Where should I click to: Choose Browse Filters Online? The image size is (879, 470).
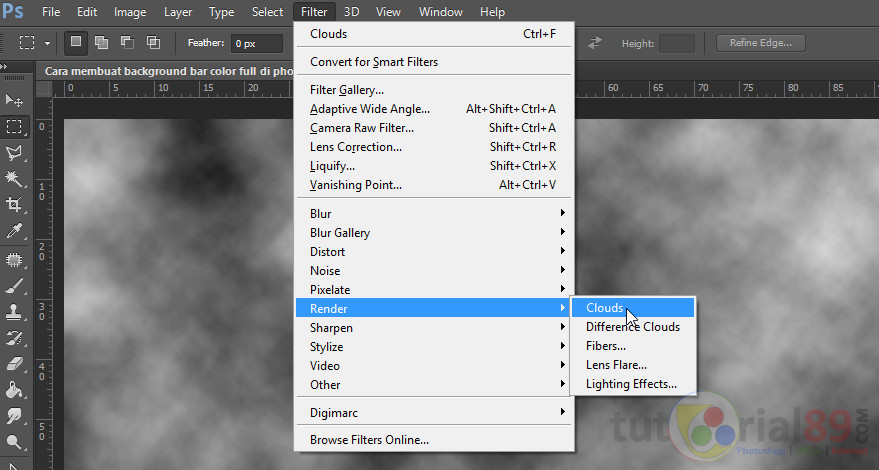[x=433, y=440]
